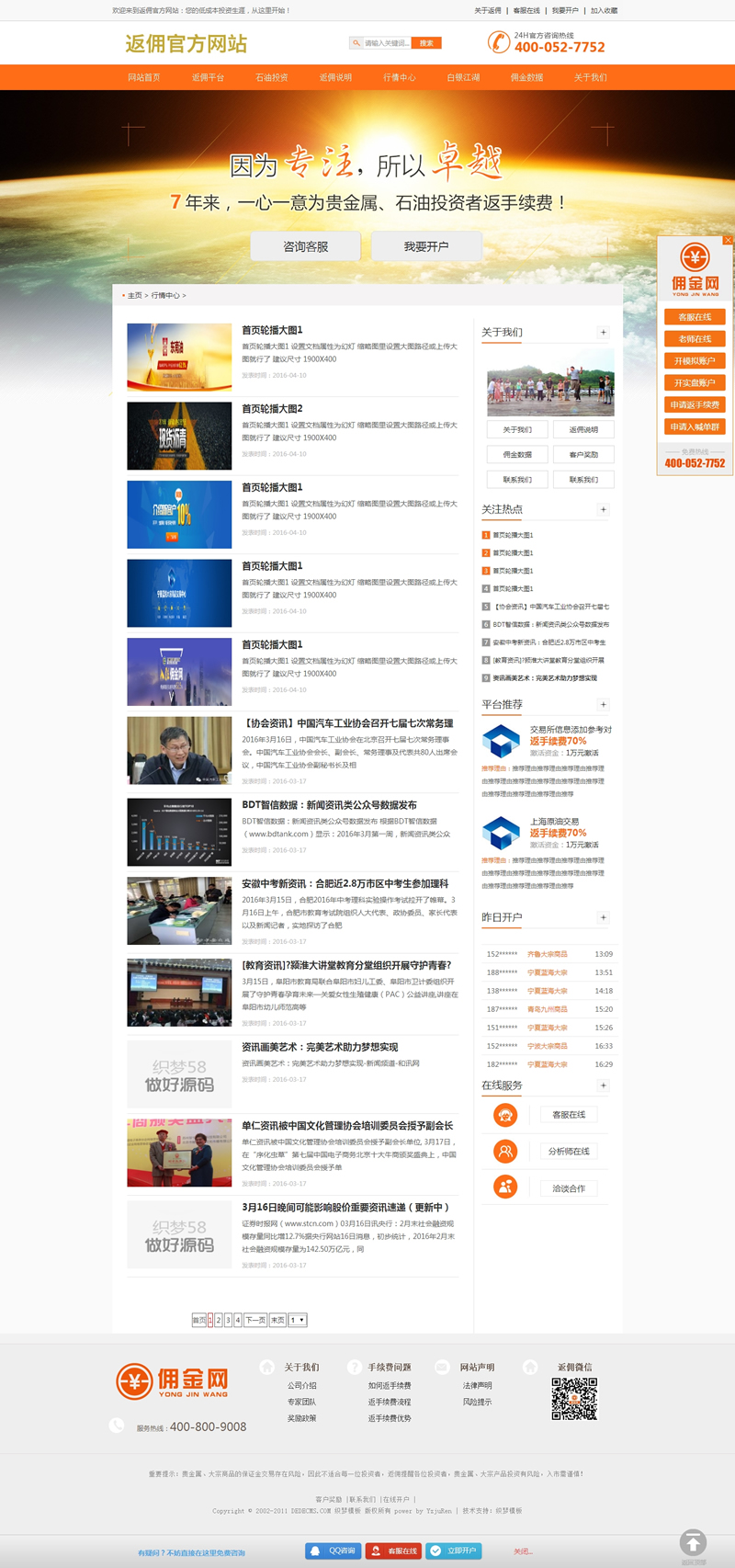This screenshot has width=735, height=1568.
Task: Click the analyst online people icon
Action: pos(505,1151)
